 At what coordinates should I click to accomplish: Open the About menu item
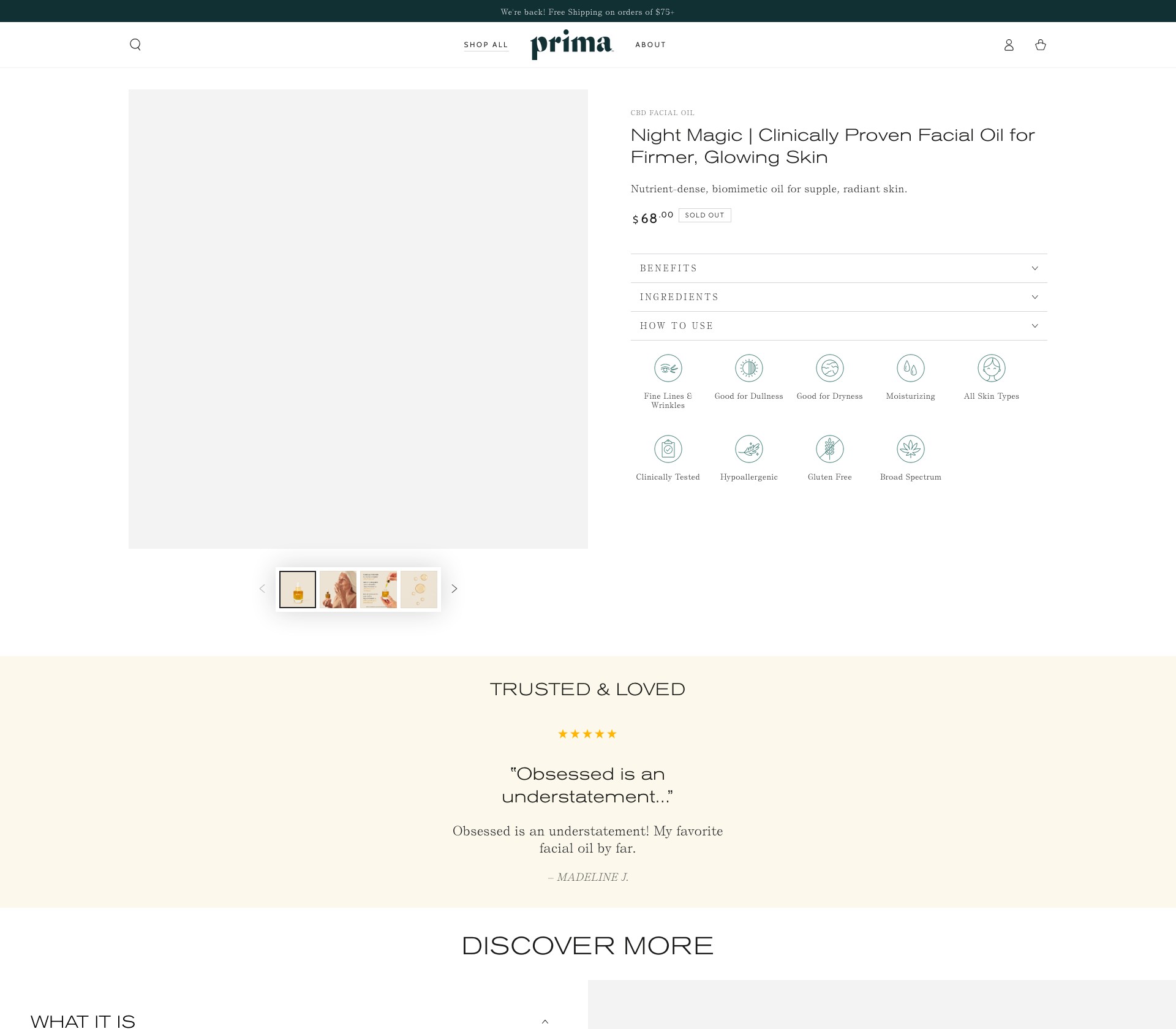(650, 45)
